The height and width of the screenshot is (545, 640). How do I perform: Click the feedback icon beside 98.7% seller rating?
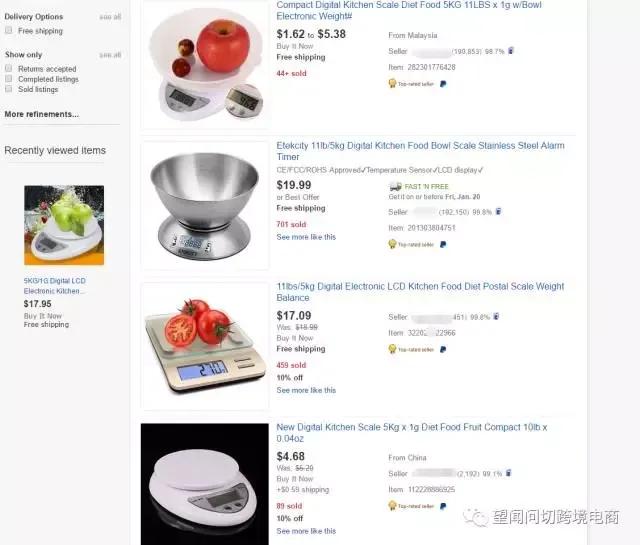511,51
